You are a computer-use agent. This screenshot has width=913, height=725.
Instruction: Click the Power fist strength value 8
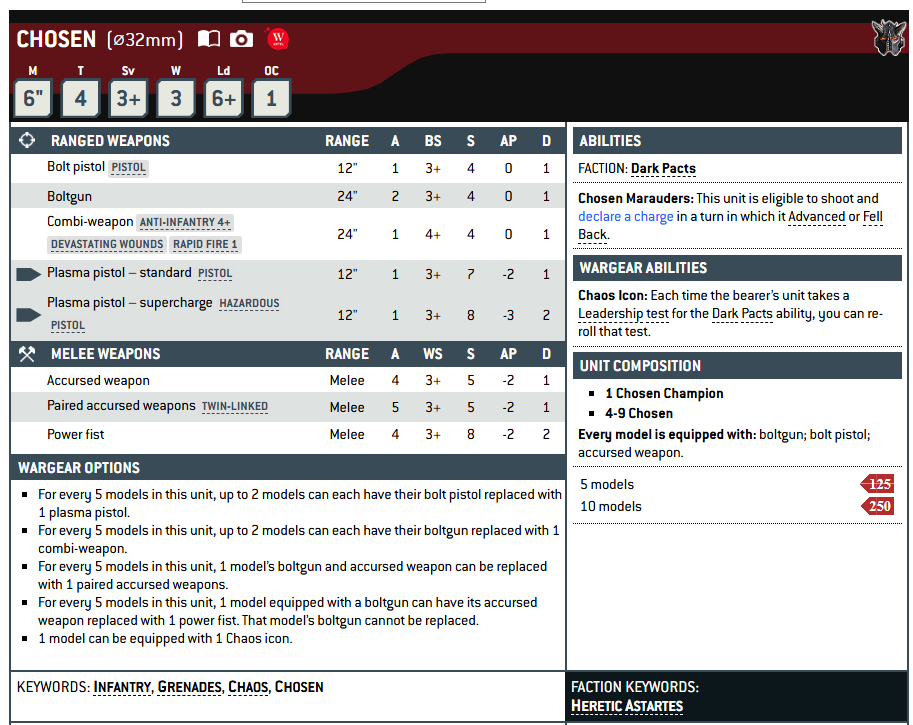[470, 434]
